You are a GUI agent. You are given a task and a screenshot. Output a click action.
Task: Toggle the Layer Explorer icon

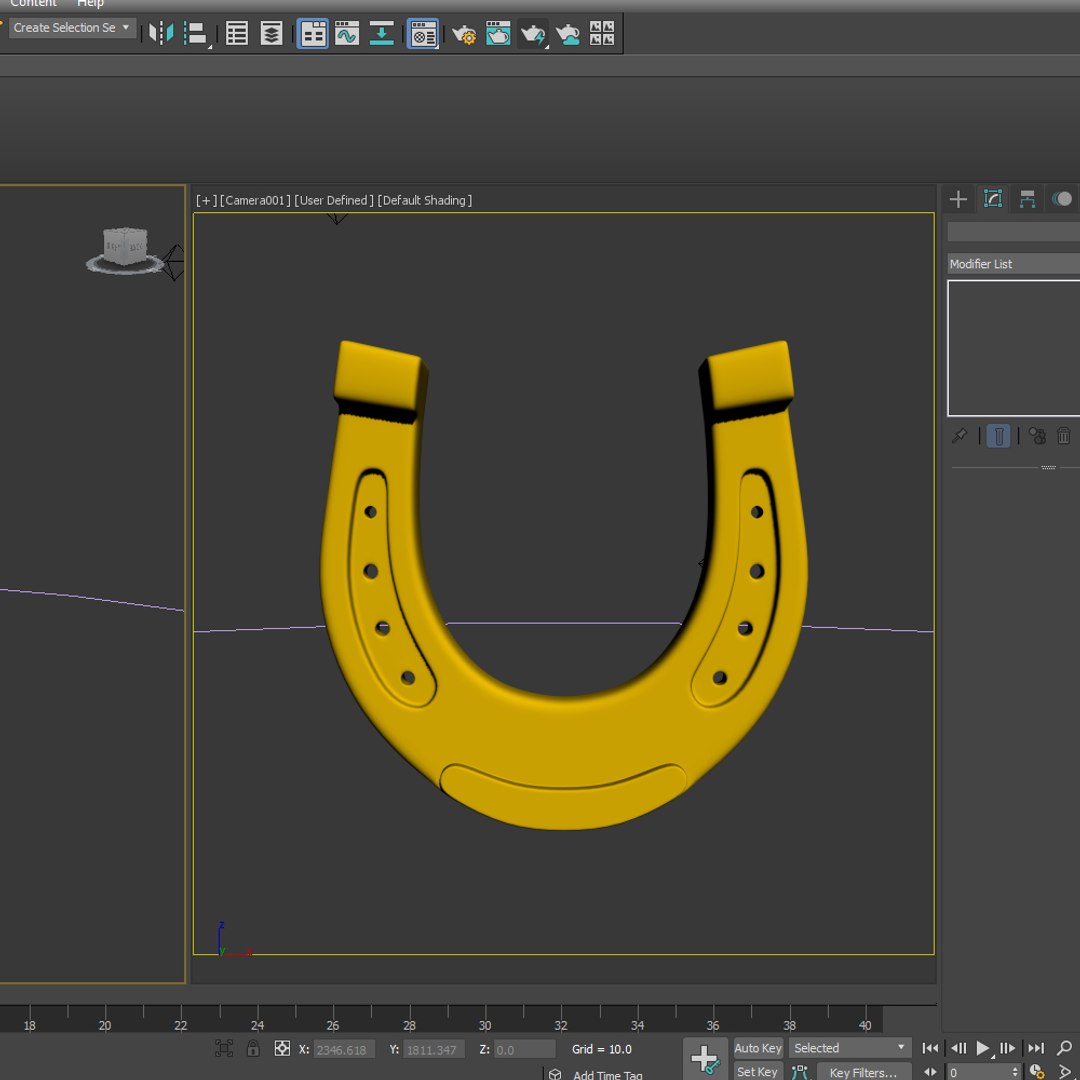coord(271,33)
